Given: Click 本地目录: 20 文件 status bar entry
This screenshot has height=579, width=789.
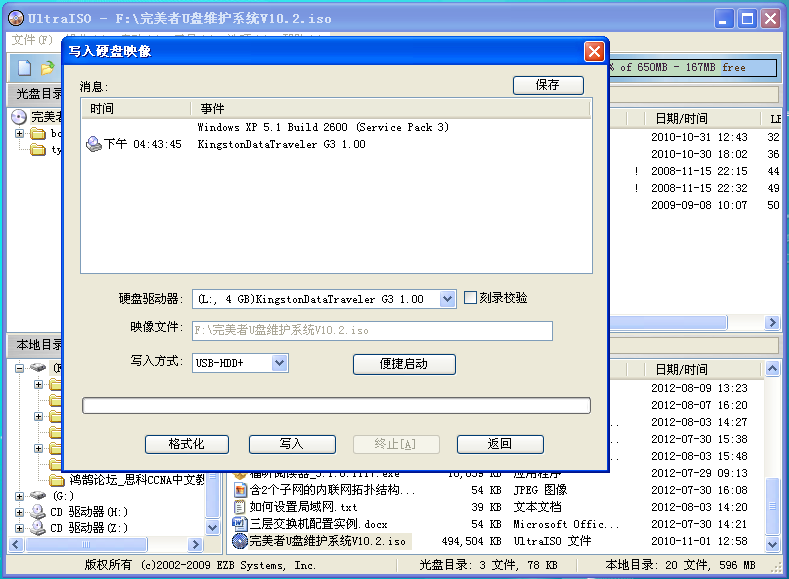Looking at the screenshot, I should pos(680,565).
